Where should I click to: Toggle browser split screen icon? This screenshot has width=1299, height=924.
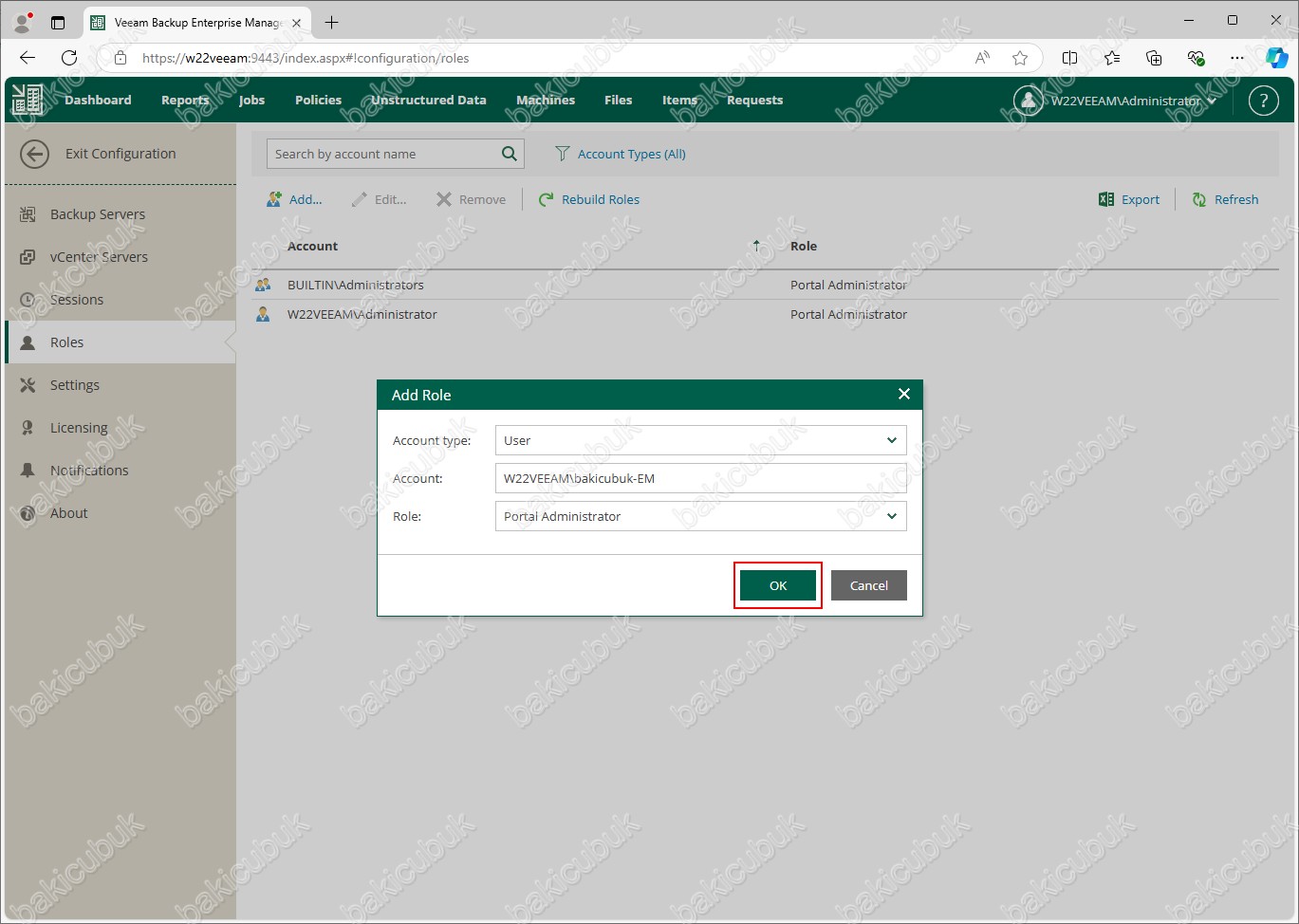(x=1069, y=58)
